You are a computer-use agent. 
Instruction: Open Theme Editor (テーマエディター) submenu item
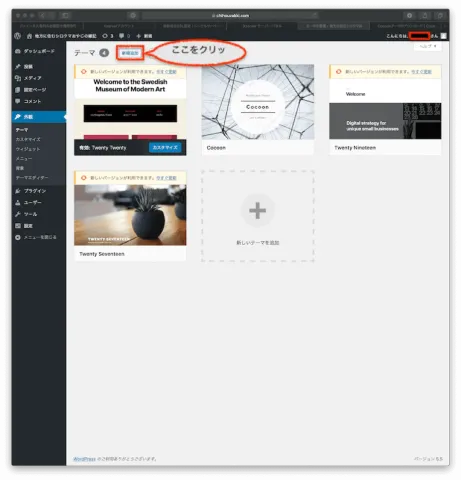[x=32, y=178]
